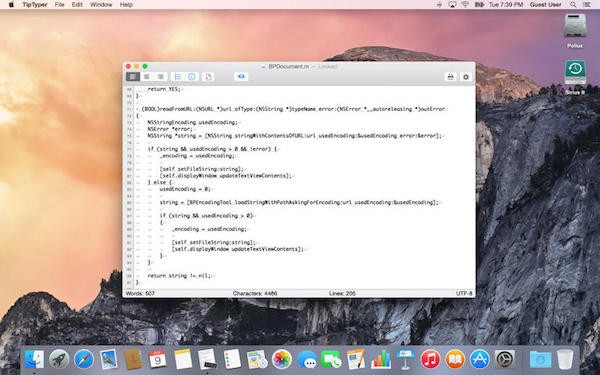This screenshot has width=600, height=375.
Task: Launch Safari from the Dock
Action: (84, 359)
